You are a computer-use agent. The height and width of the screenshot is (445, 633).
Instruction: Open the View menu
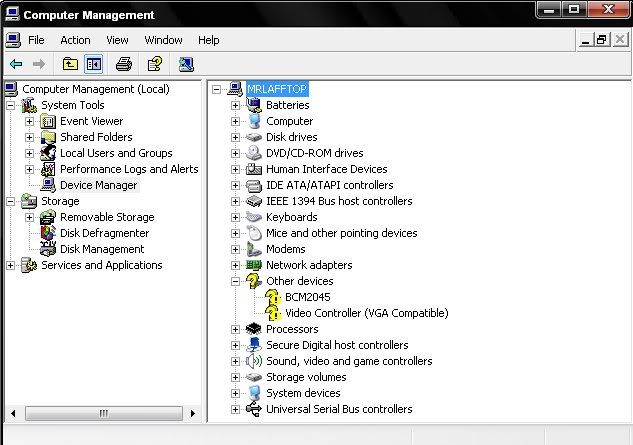(117, 40)
